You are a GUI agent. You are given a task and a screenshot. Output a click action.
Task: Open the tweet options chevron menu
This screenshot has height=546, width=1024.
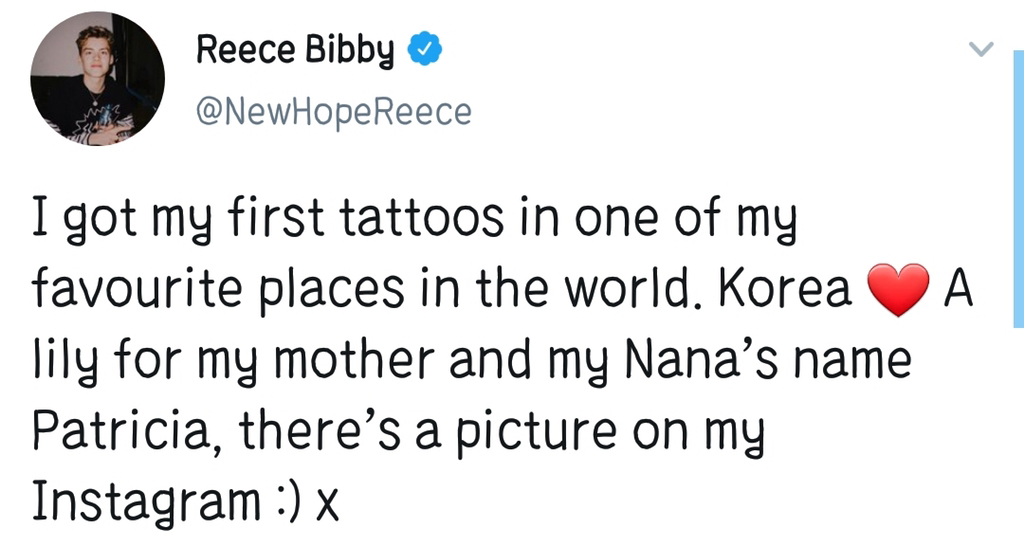tap(983, 49)
